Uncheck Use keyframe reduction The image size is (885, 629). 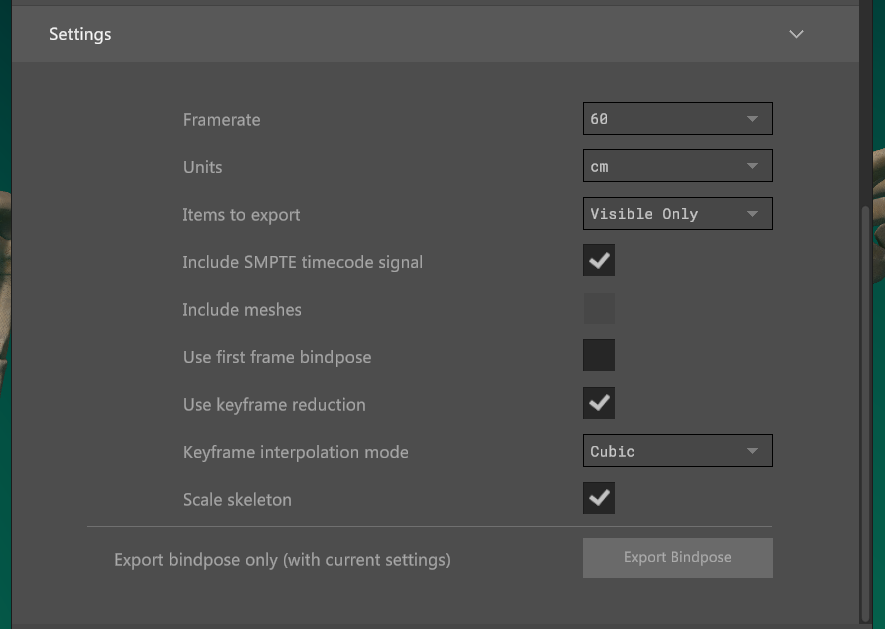tap(599, 404)
